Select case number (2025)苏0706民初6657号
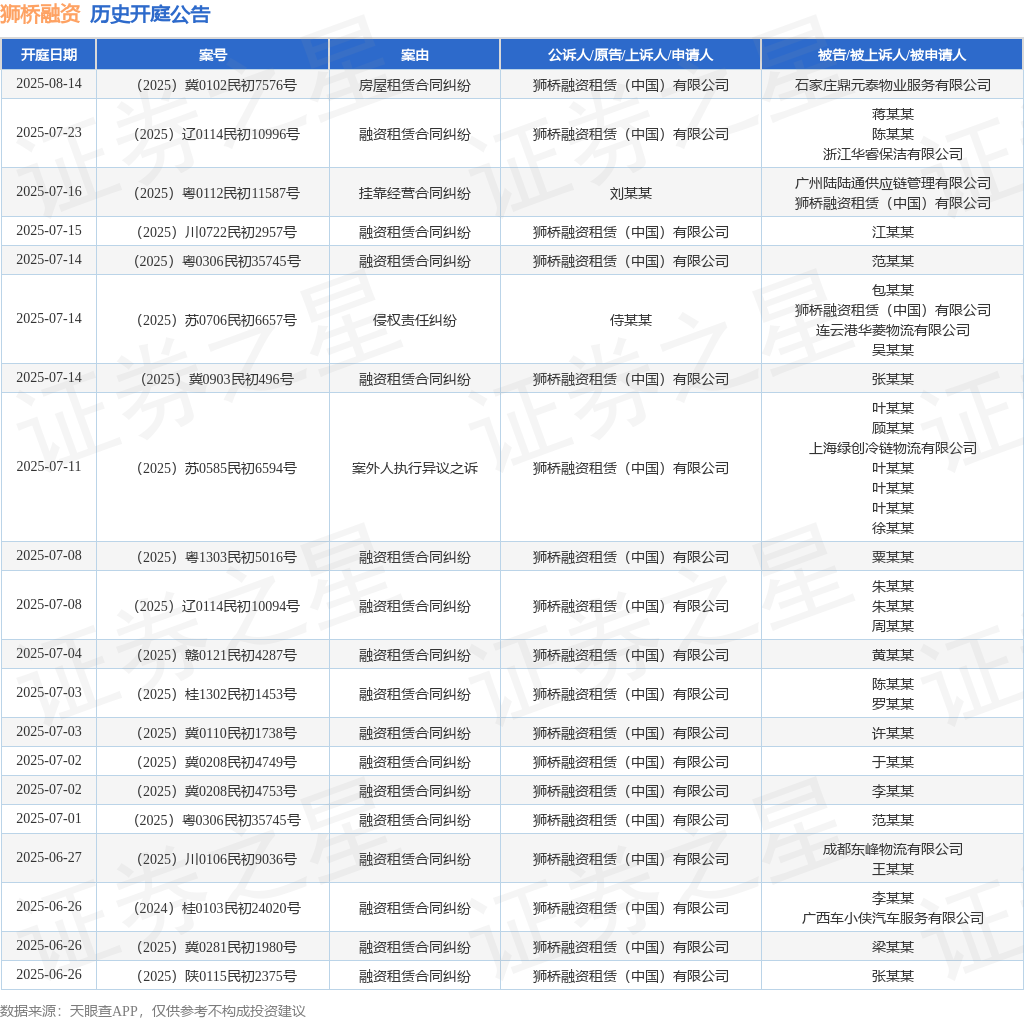Viewport: 1024px width, 1020px height. (213, 320)
